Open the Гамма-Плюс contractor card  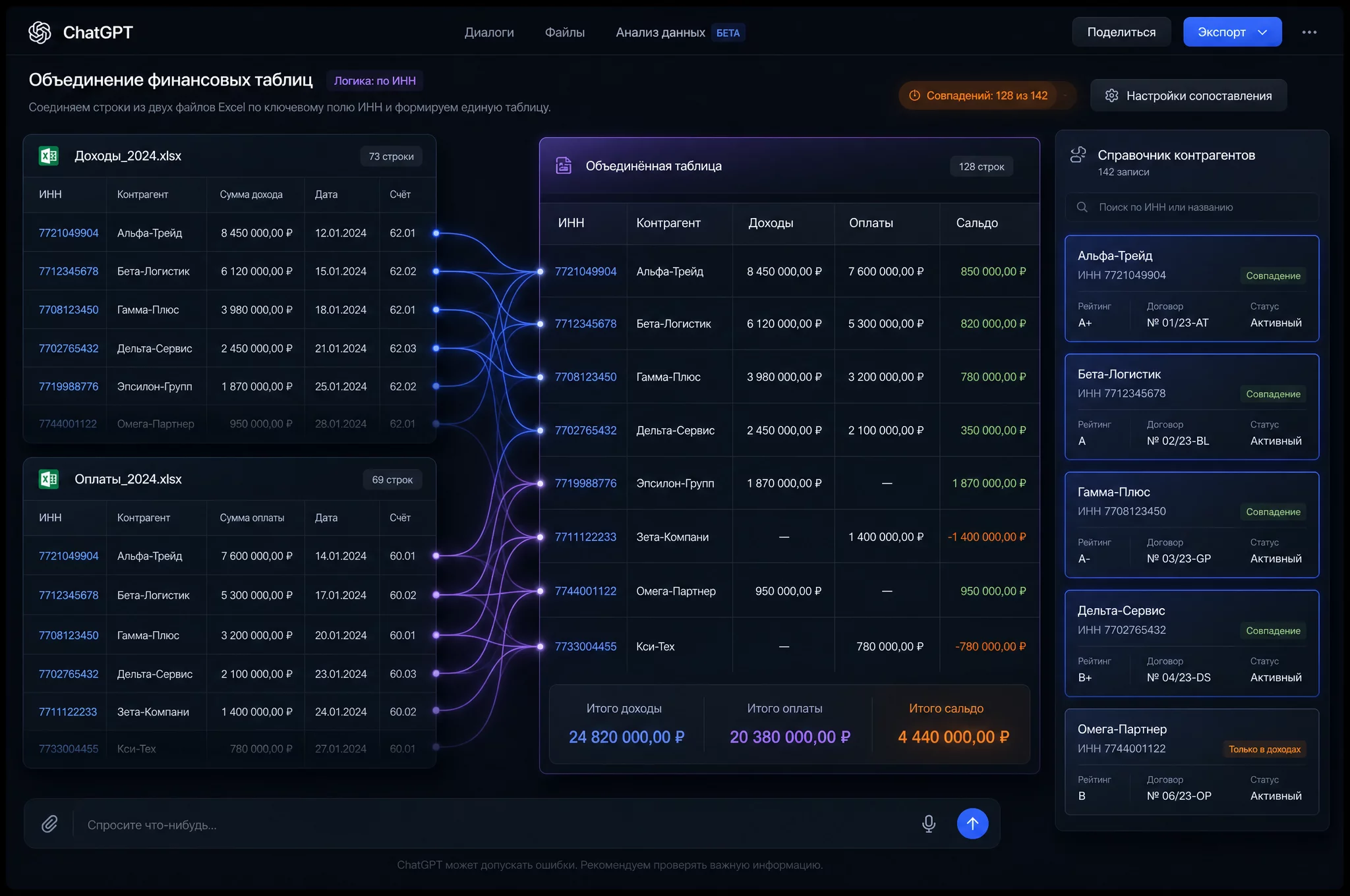(1192, 525)
